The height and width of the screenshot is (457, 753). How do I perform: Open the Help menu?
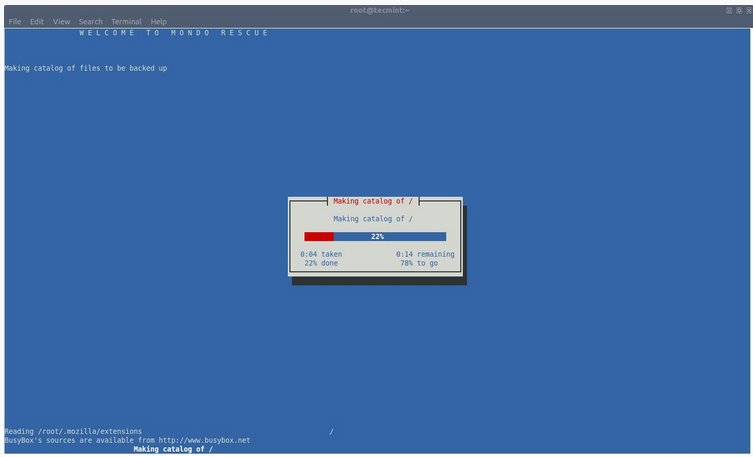(159, 21)
